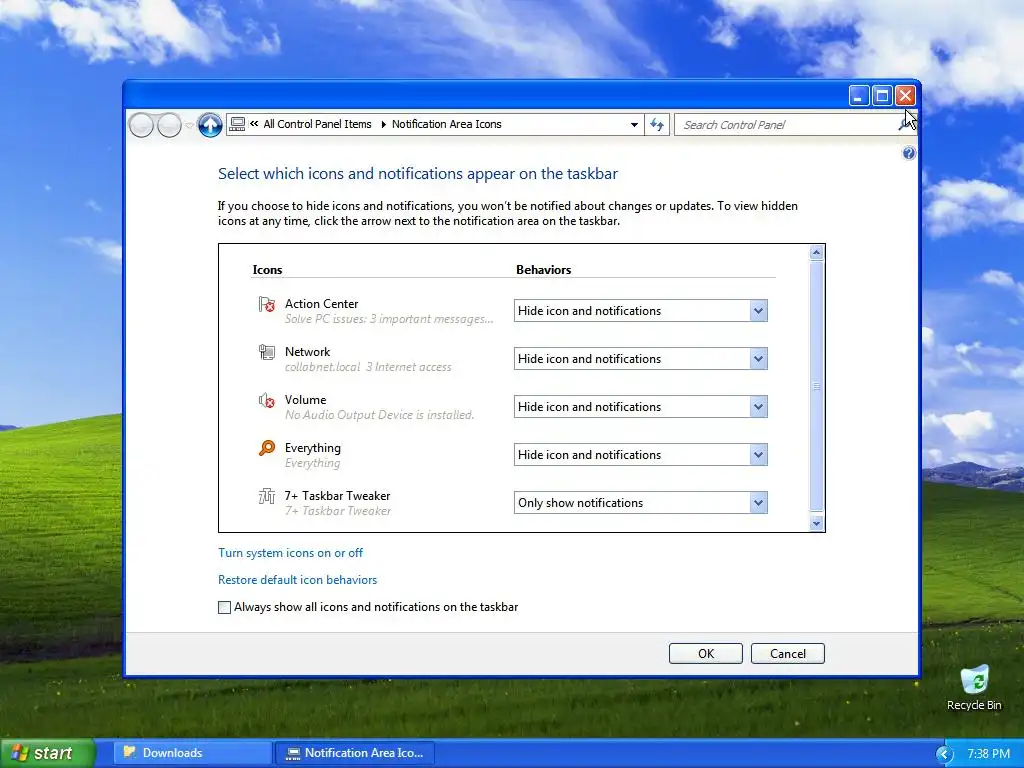Open Turn system icons on or off

(290, 553)
